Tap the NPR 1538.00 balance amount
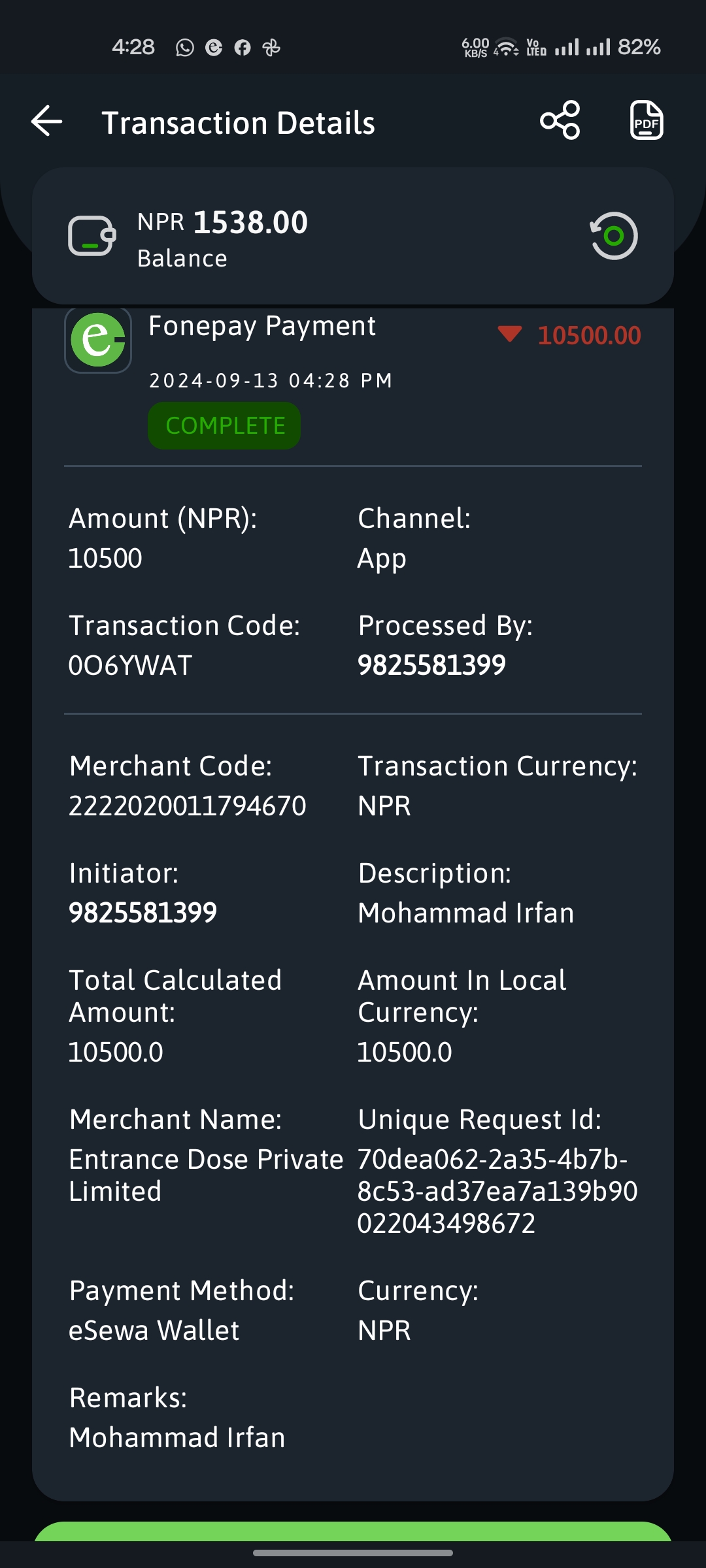This screenshot has width=706, height=1568. (x=222, y=223)
